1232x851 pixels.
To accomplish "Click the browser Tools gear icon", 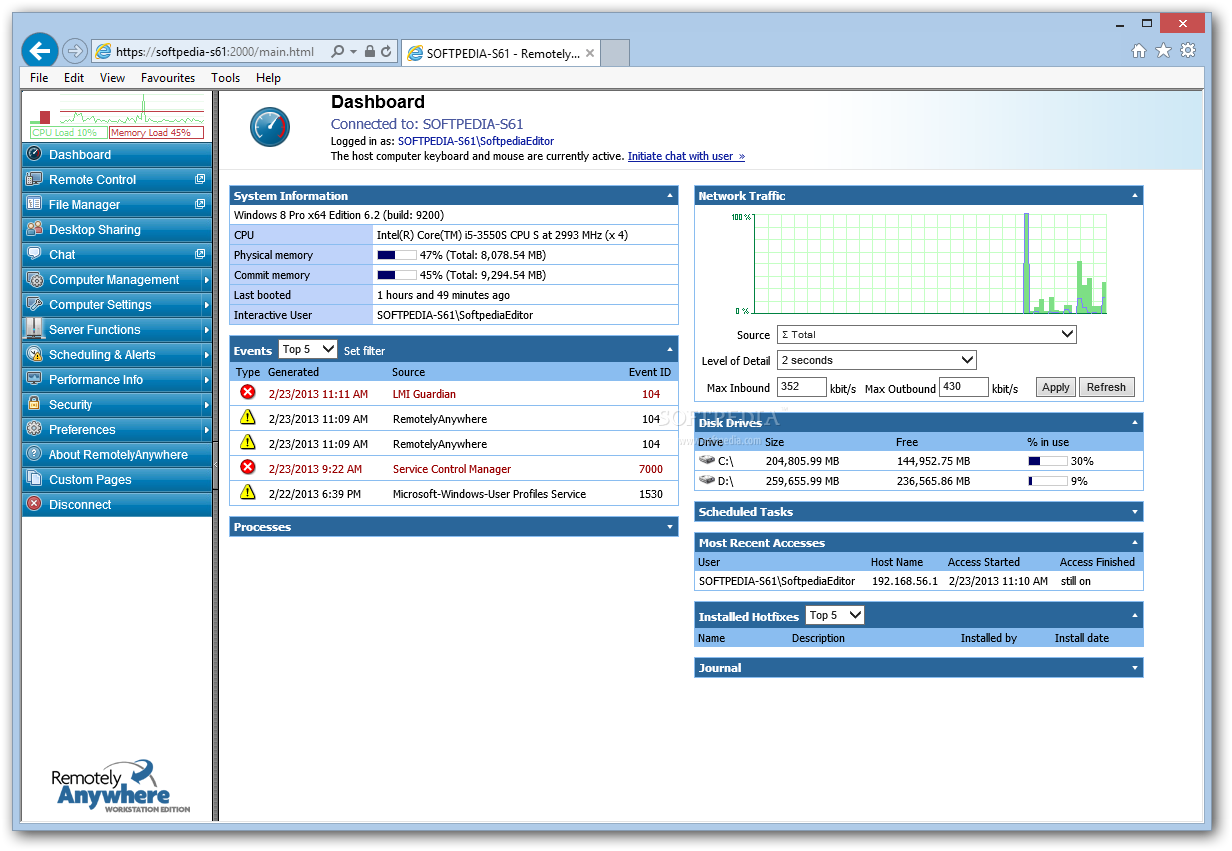I will coord(1188,51).
